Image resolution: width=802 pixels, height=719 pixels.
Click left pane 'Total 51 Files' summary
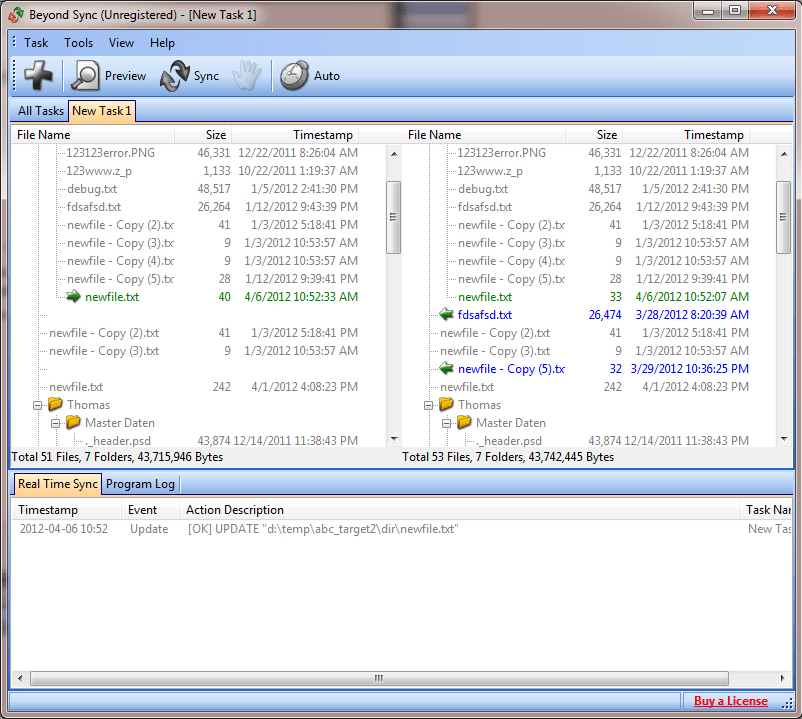pos(117,457)
